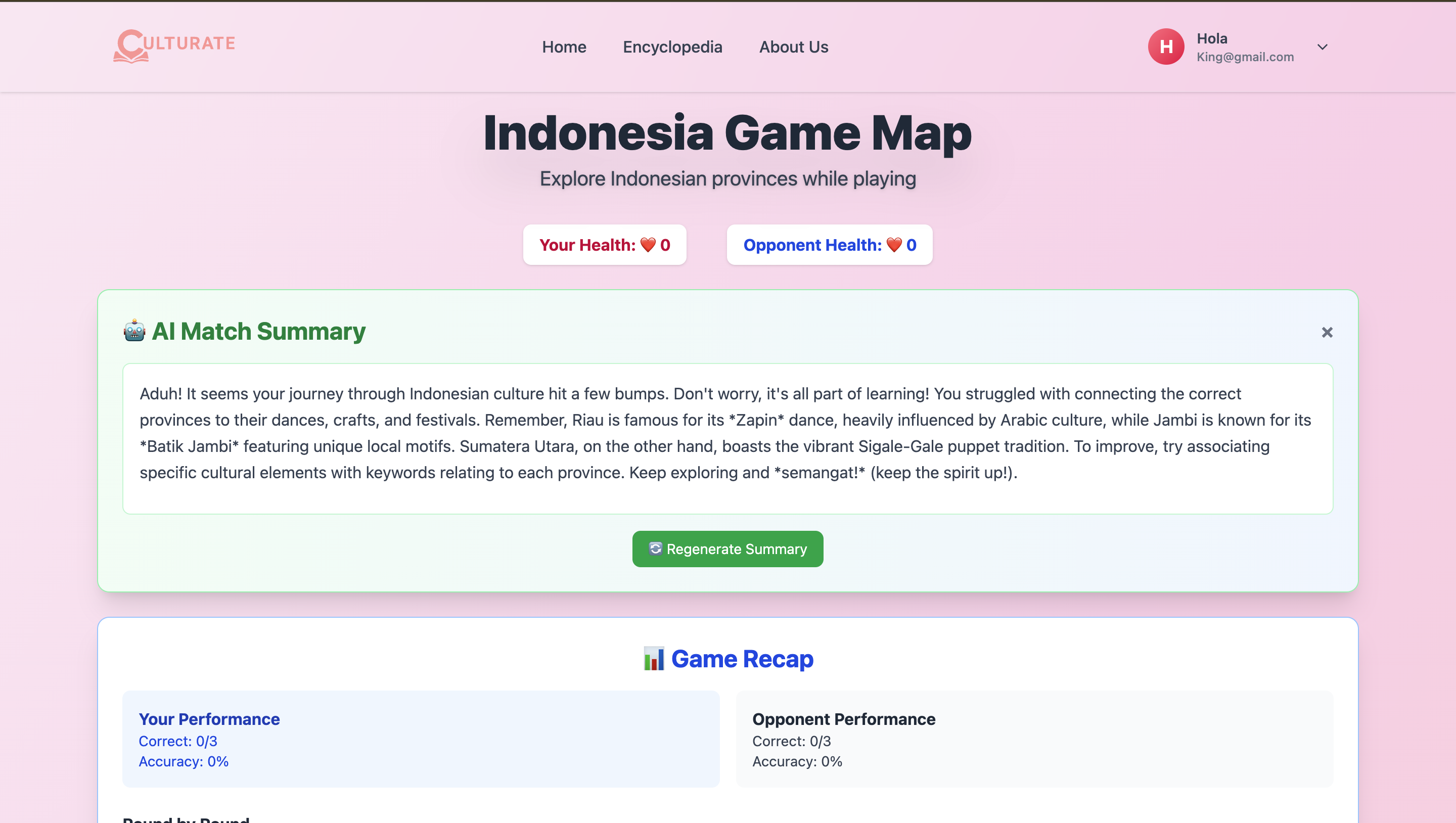Click the AI summary text box
This screenshot has width=1456, height=823.
coord(727,439)
